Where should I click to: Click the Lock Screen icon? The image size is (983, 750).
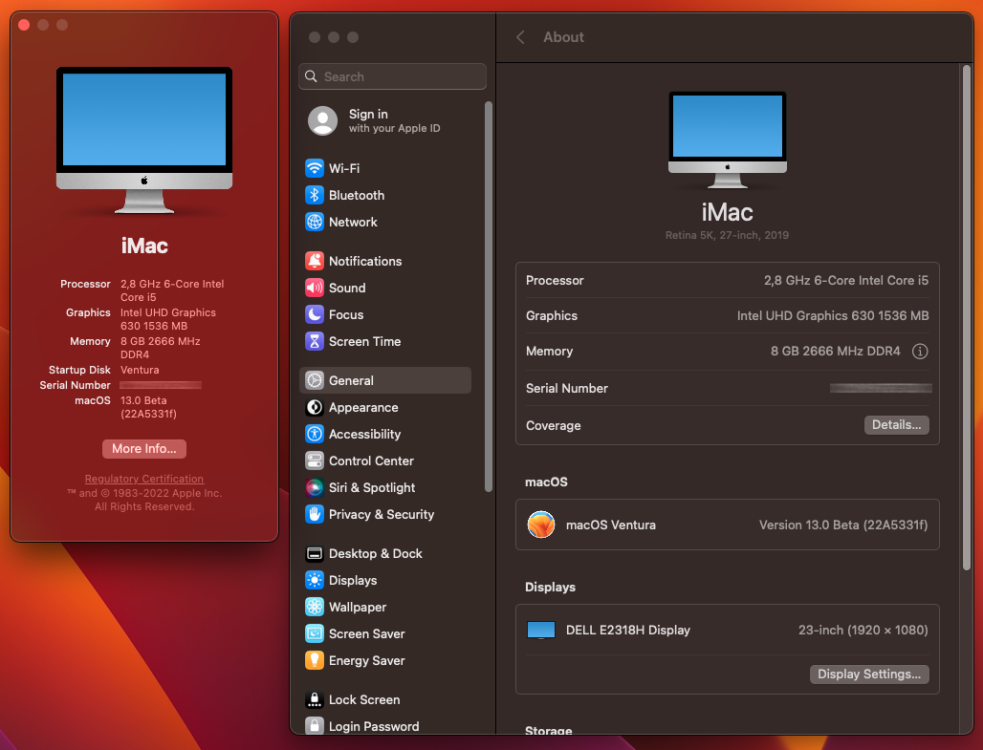[314, 699]
